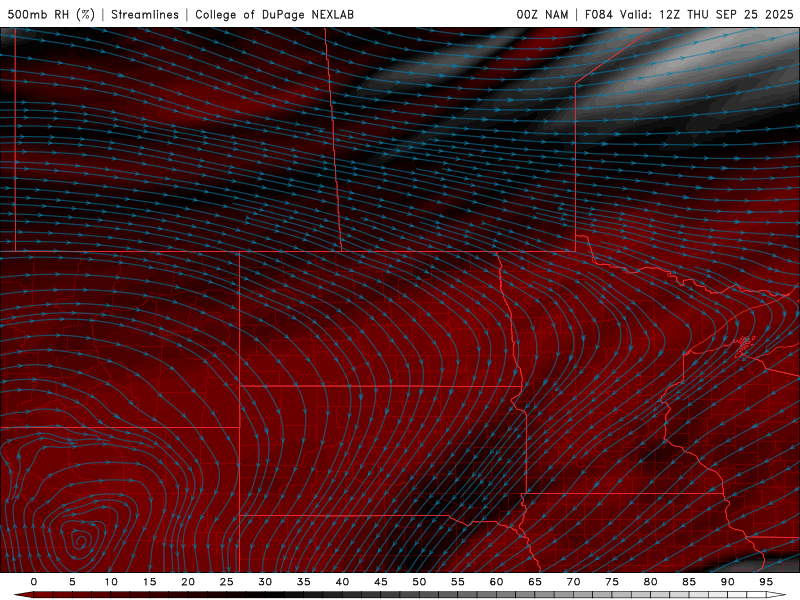The width and height of the screenshot is (800, 600).
Task: Click the white arrow tip at color bar's right end
Action: [x=777, y=595]
